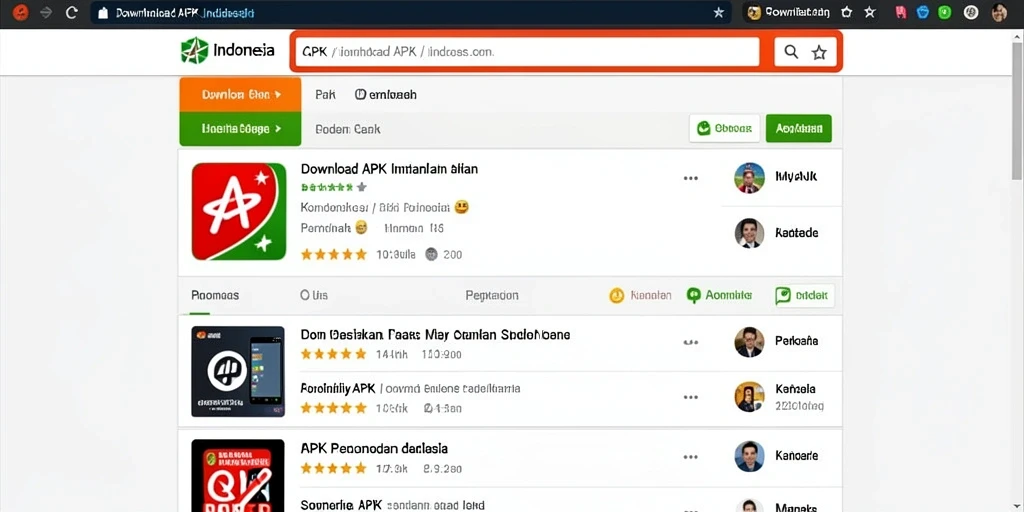Click the gray circular extension icon
1024x512 pixels.
coord(971,12)
